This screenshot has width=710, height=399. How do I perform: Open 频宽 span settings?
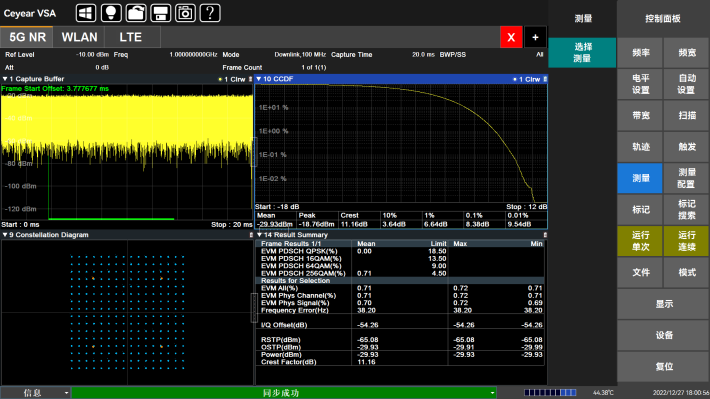pos(686,53)
